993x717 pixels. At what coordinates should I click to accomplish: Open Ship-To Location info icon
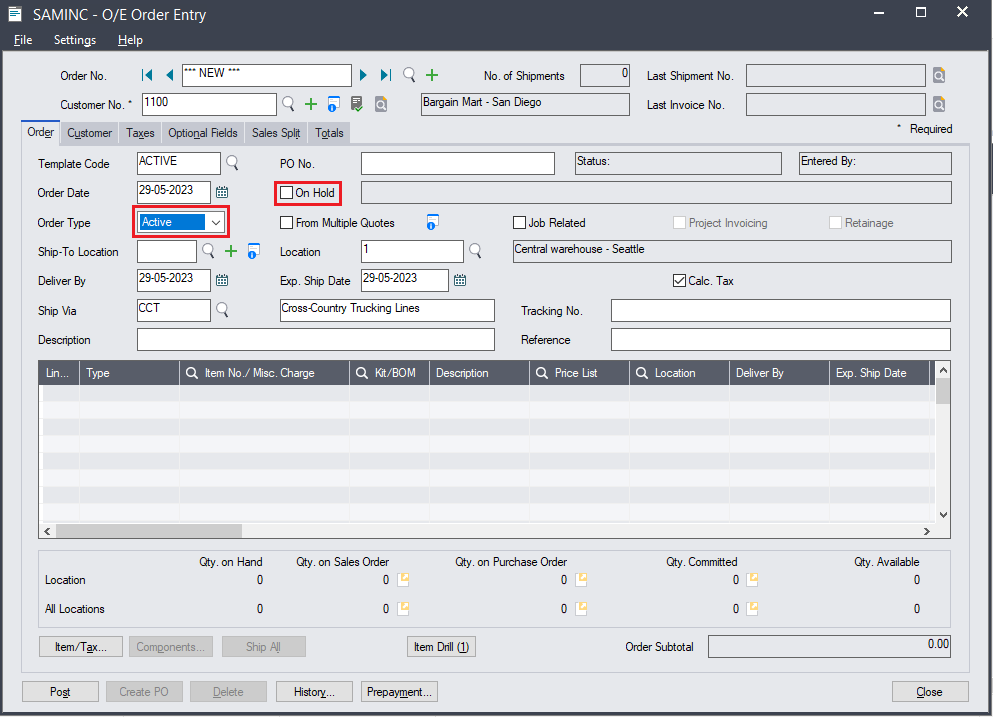coord(253,251)
